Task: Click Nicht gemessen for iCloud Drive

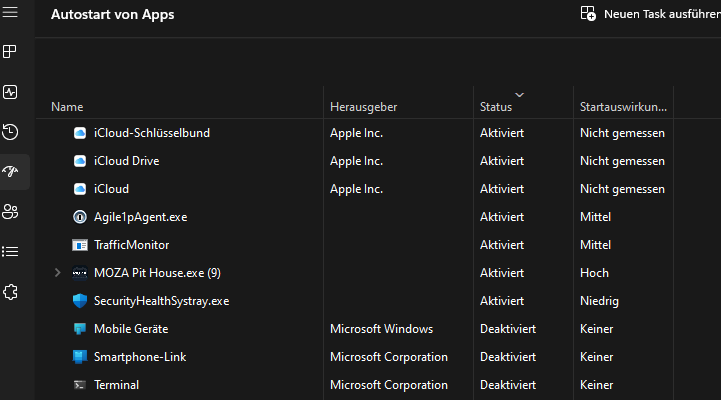Action: tap(622, 161)
